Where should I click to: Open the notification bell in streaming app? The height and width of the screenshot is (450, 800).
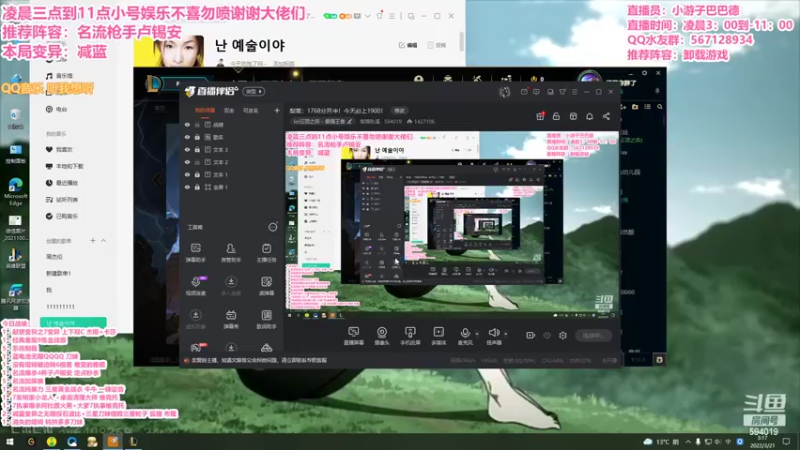coord(589,116)
